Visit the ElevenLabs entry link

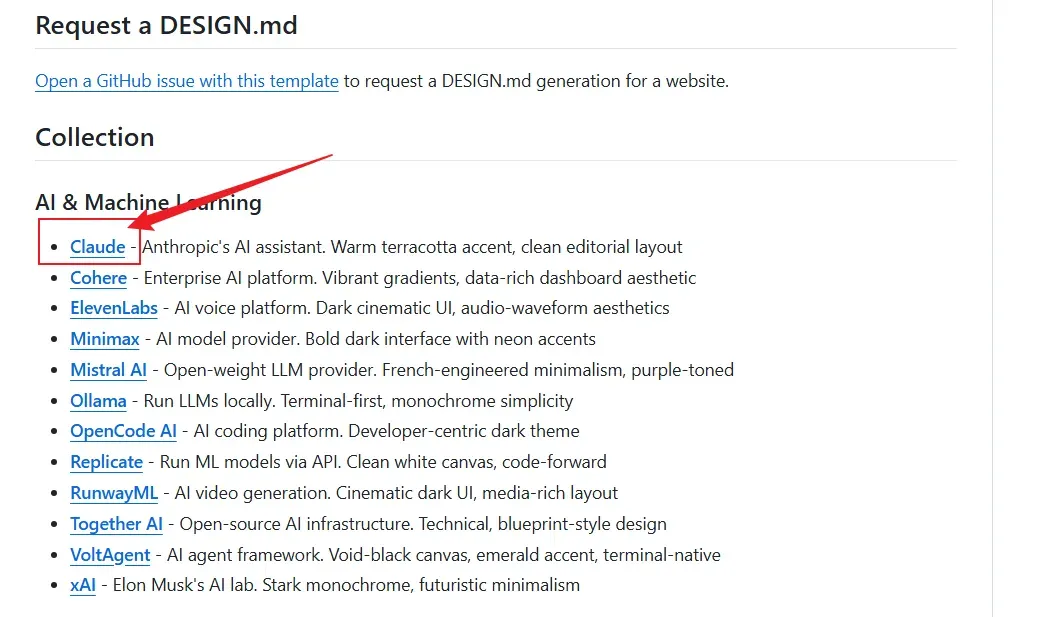point(114,308)
